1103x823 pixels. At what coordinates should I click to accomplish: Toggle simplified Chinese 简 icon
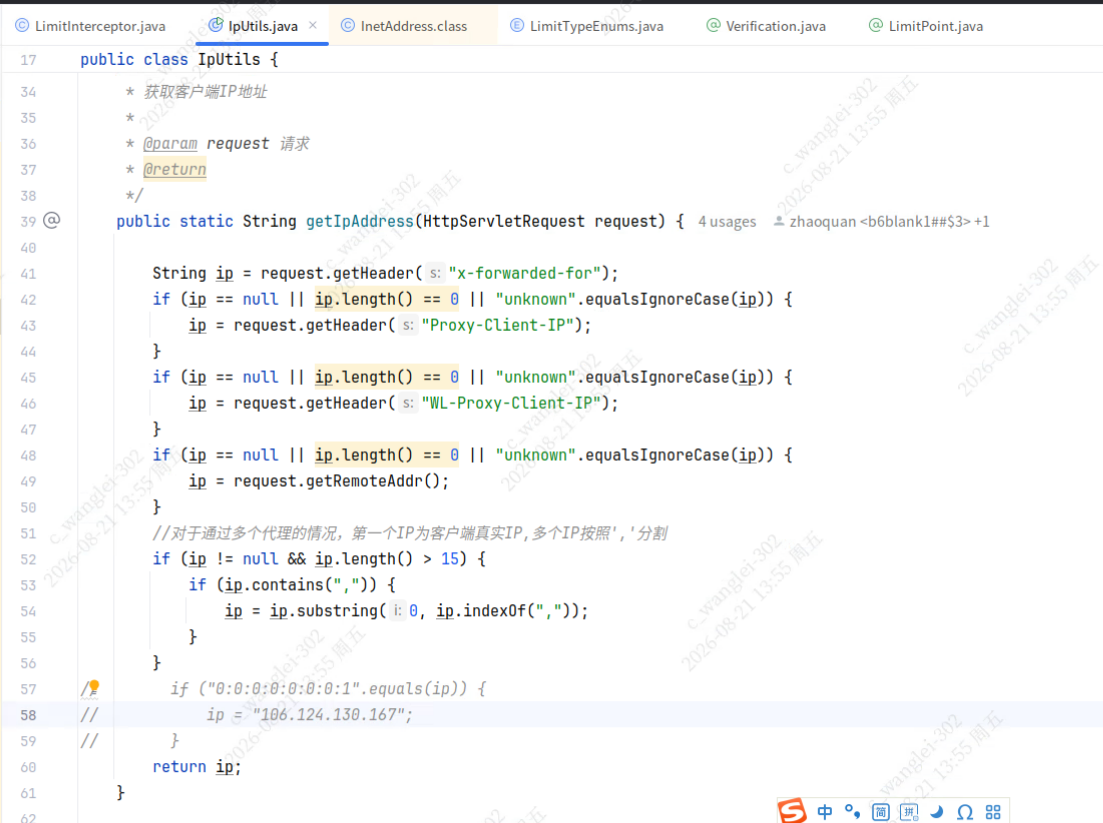coord(881,812)
